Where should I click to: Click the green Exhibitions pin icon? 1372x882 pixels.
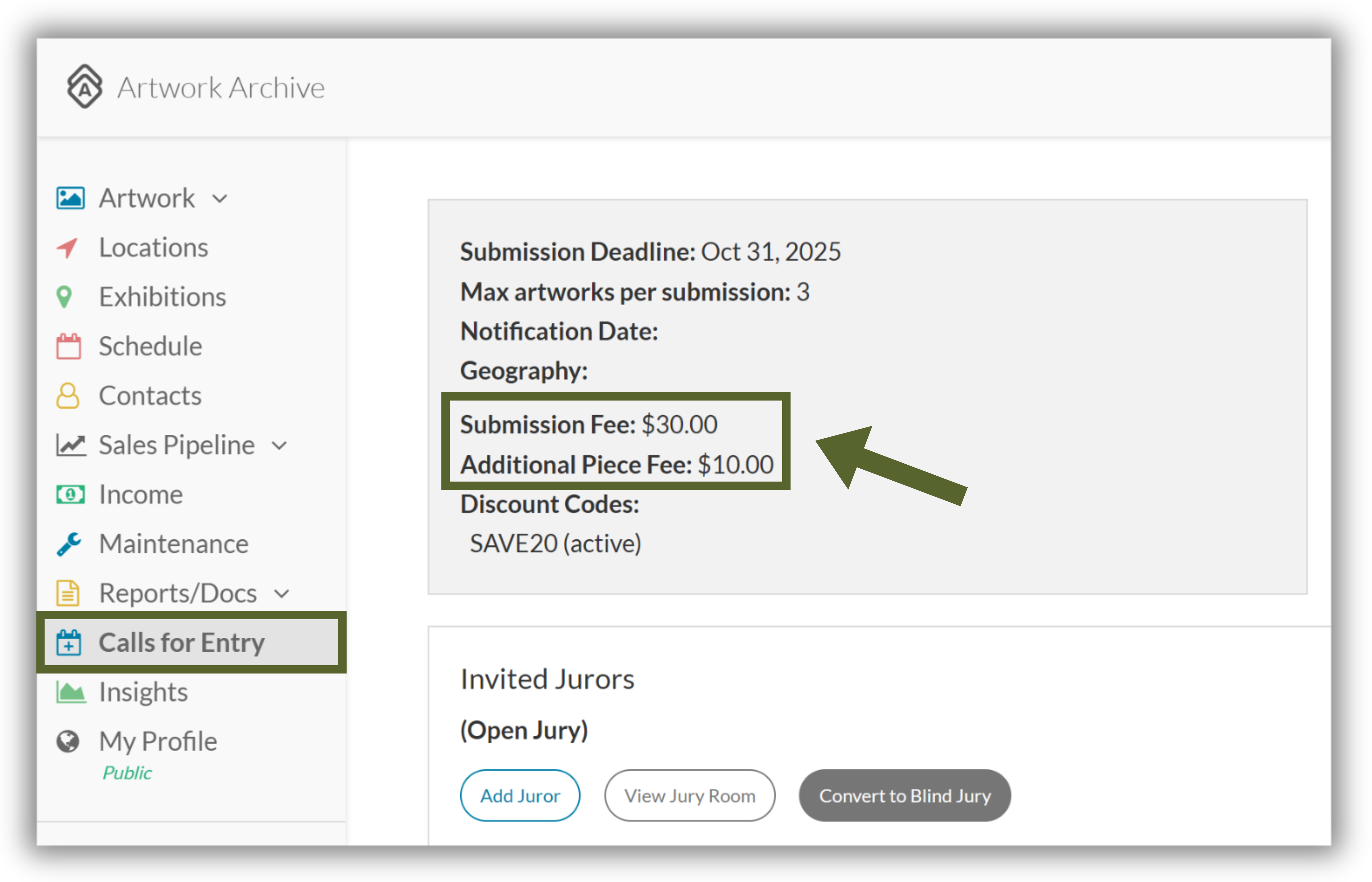point(64,297)
